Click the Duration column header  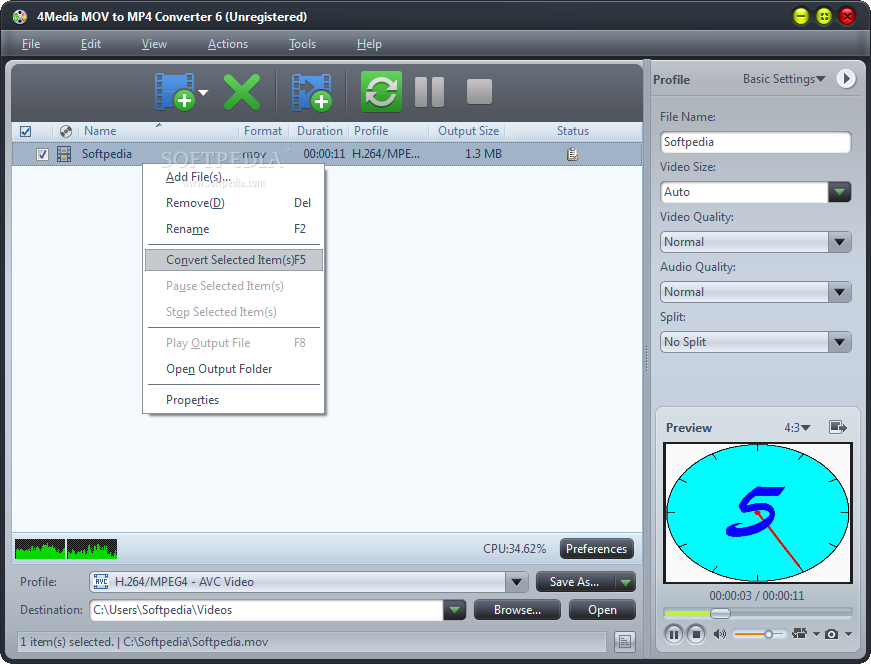point(319,131)
